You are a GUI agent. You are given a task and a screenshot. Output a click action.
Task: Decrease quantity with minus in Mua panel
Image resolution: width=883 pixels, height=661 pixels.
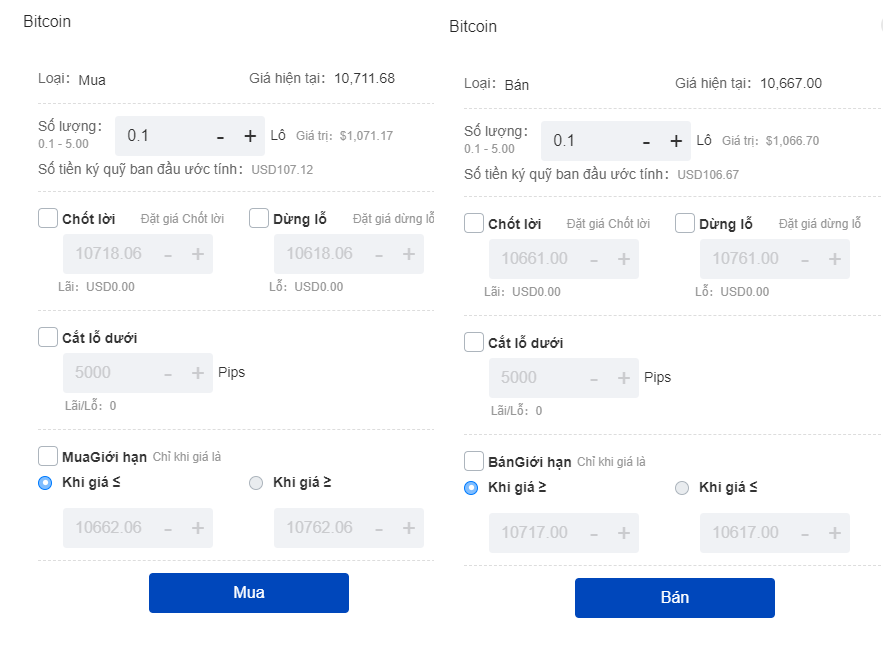tap(220, 136)
